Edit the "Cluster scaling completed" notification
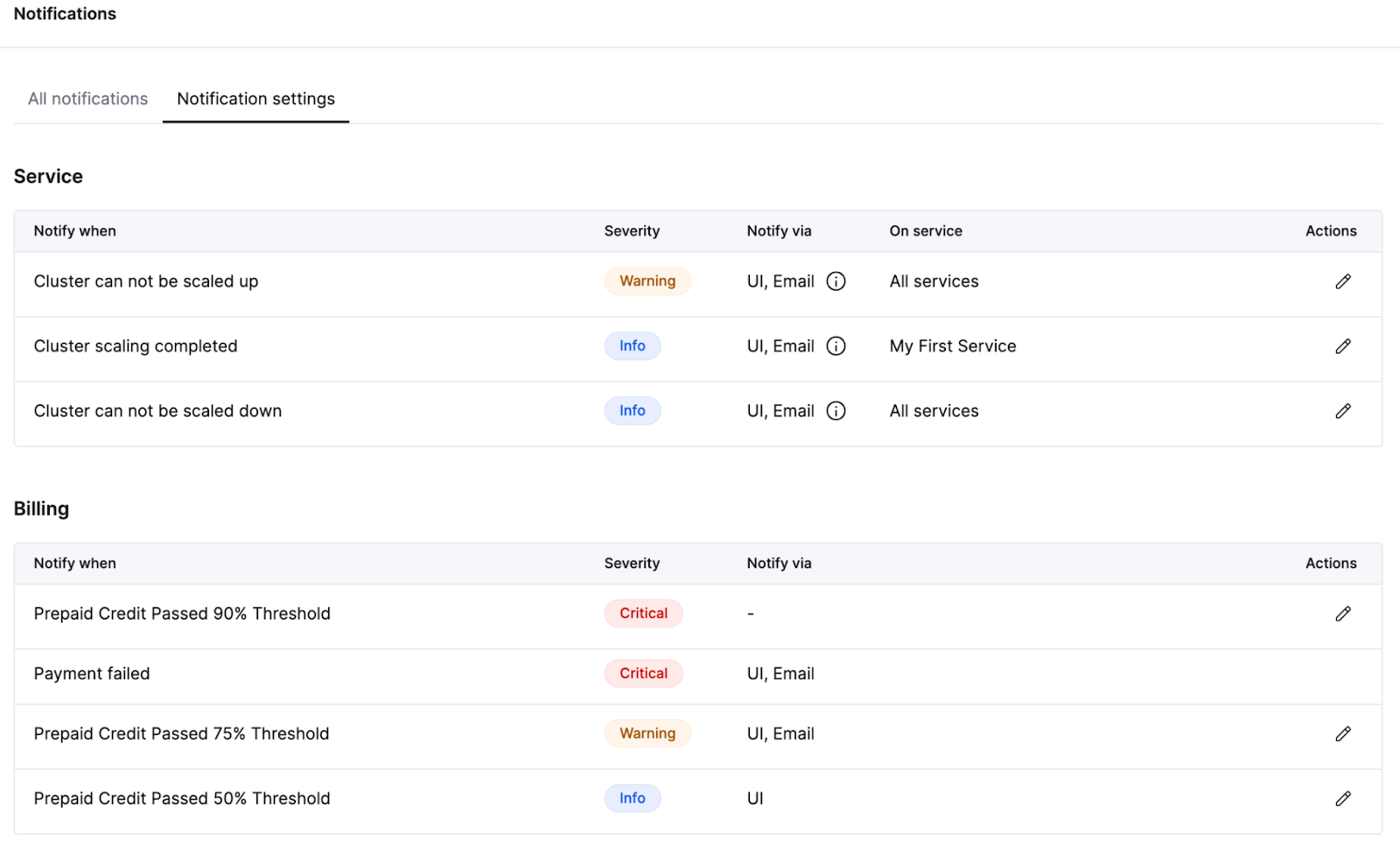Image resolution: width=1400 pixels, height=854 pixels. [x=1343, y=346]
